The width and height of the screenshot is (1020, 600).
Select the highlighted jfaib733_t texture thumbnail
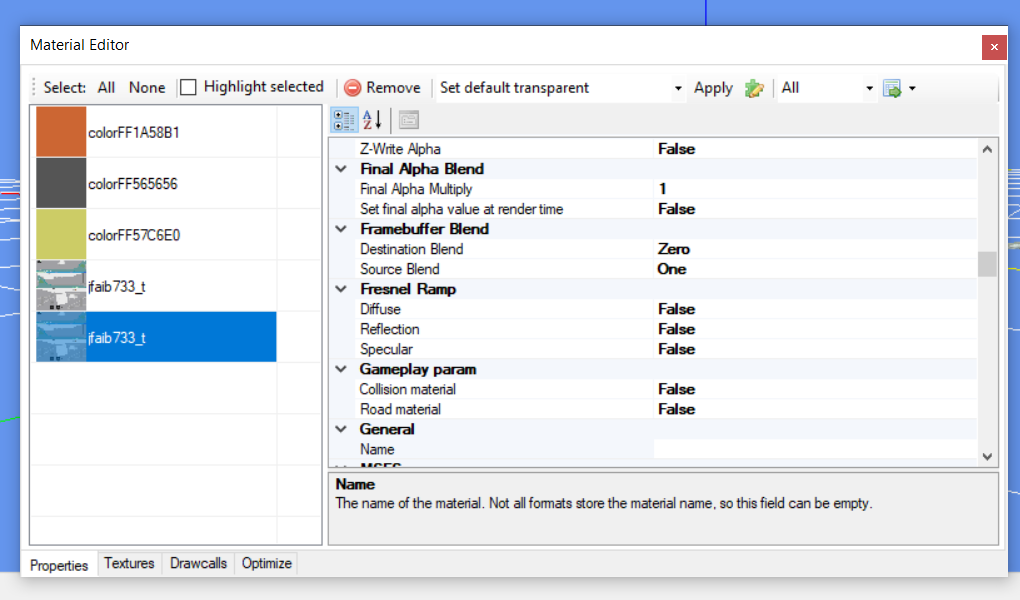tap(61, 337)
